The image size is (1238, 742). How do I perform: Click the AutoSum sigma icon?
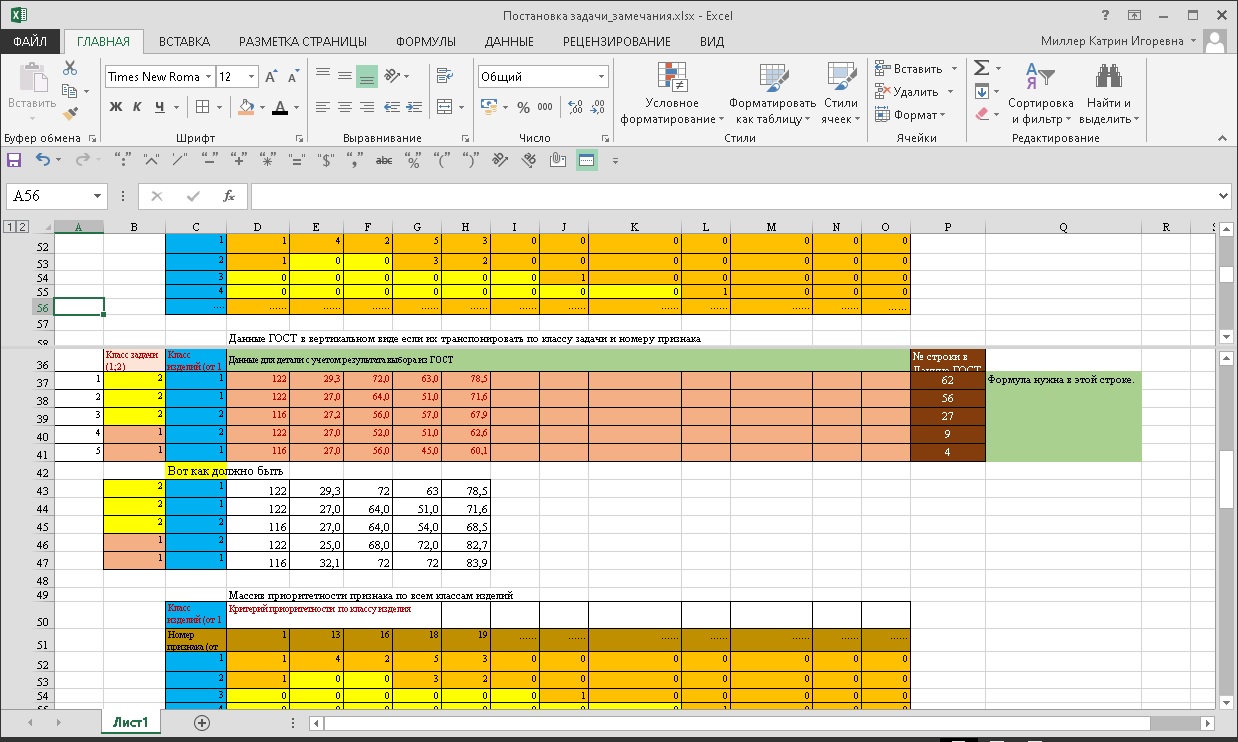pyautogui.click(x=981, y=68)
